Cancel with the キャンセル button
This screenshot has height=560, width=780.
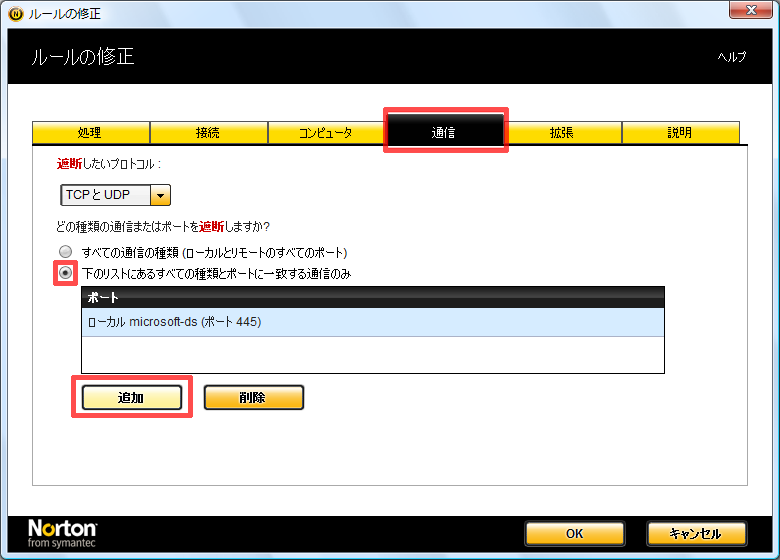click(x=696, y=534)
